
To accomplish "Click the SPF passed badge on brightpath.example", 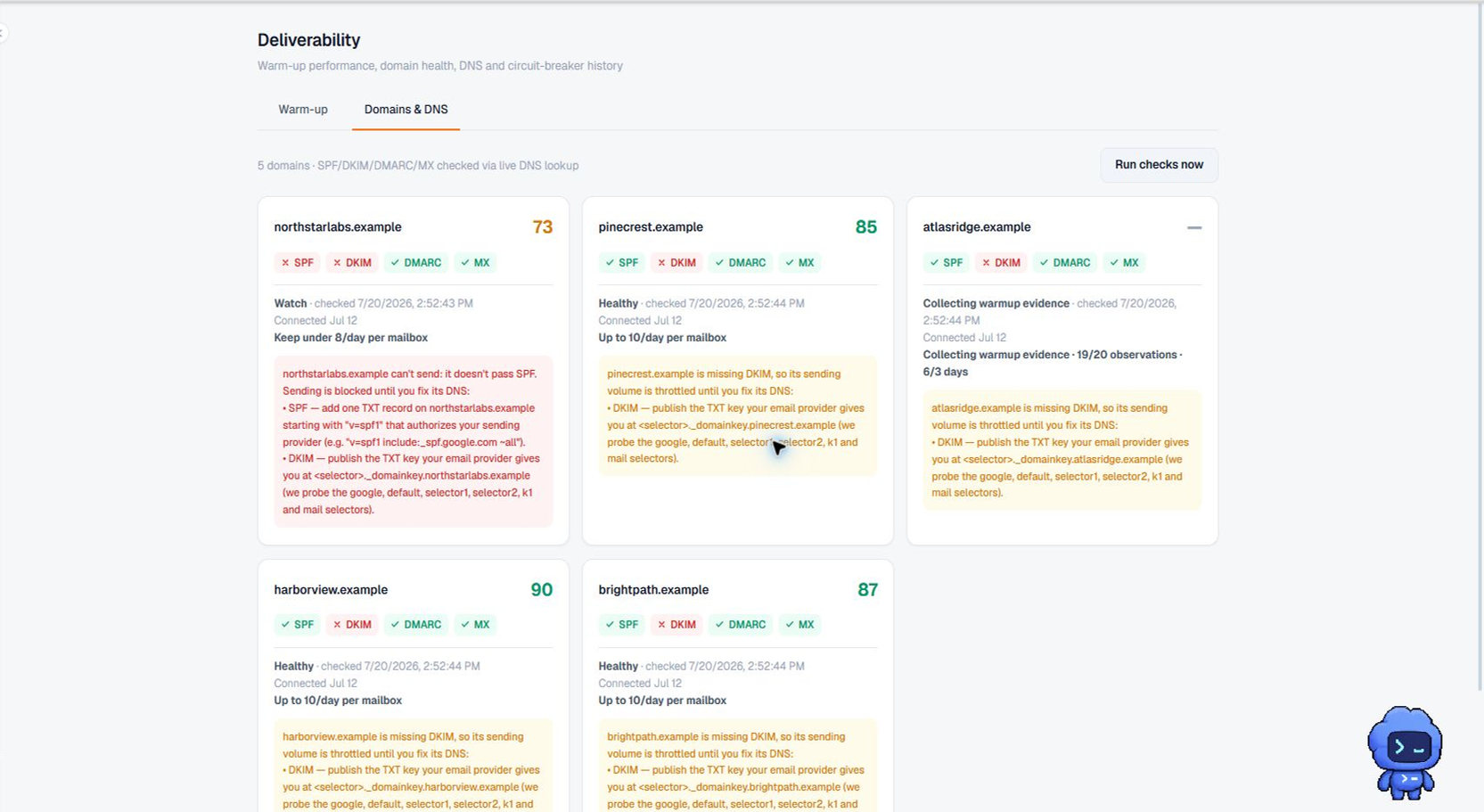I will click(622, 625).
